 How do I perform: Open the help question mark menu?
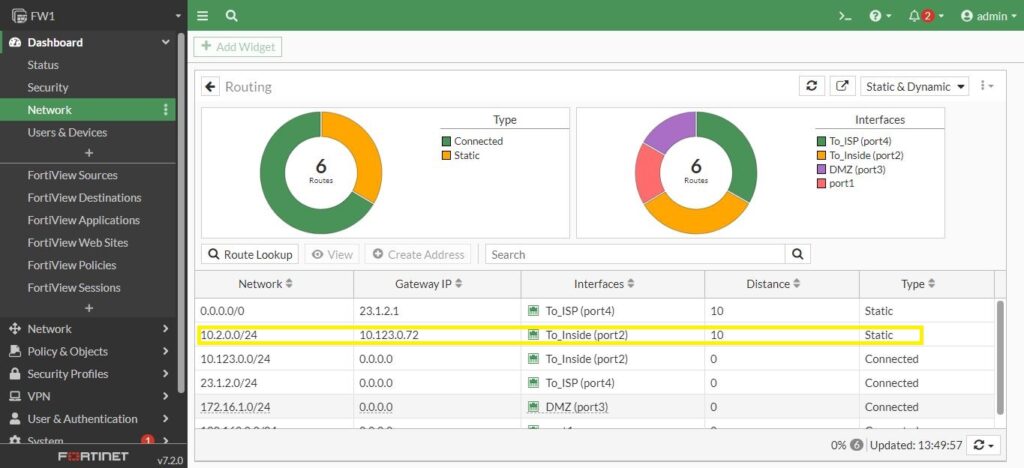click(x=875, y=16)
